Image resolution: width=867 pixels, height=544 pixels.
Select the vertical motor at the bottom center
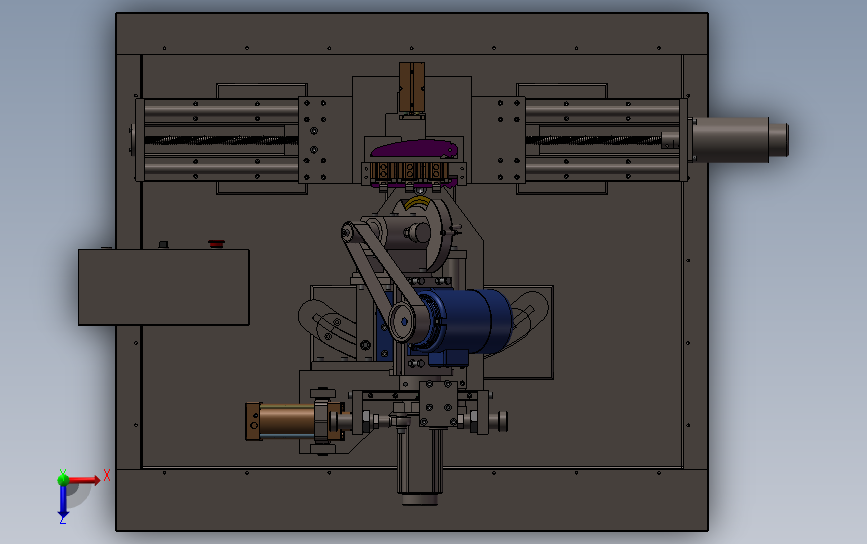tap(420, 464)
